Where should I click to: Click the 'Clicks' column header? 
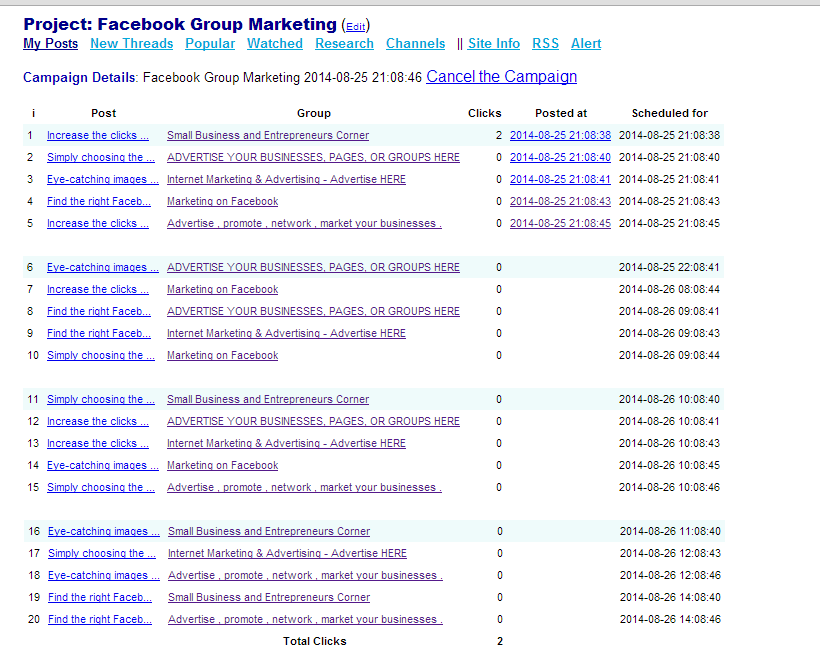484,113
